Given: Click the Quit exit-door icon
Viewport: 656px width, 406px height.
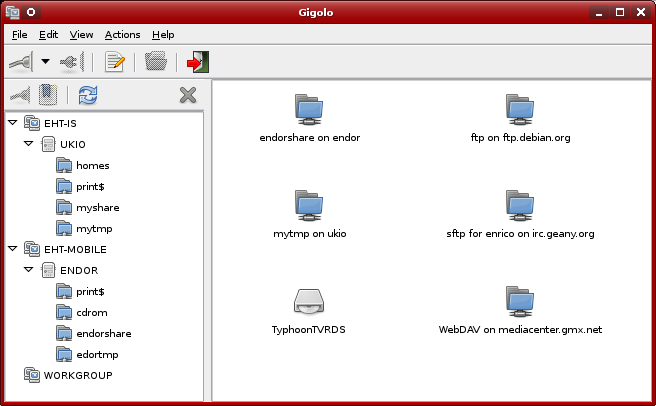Looking at the screenshot, I should point(197,62).
